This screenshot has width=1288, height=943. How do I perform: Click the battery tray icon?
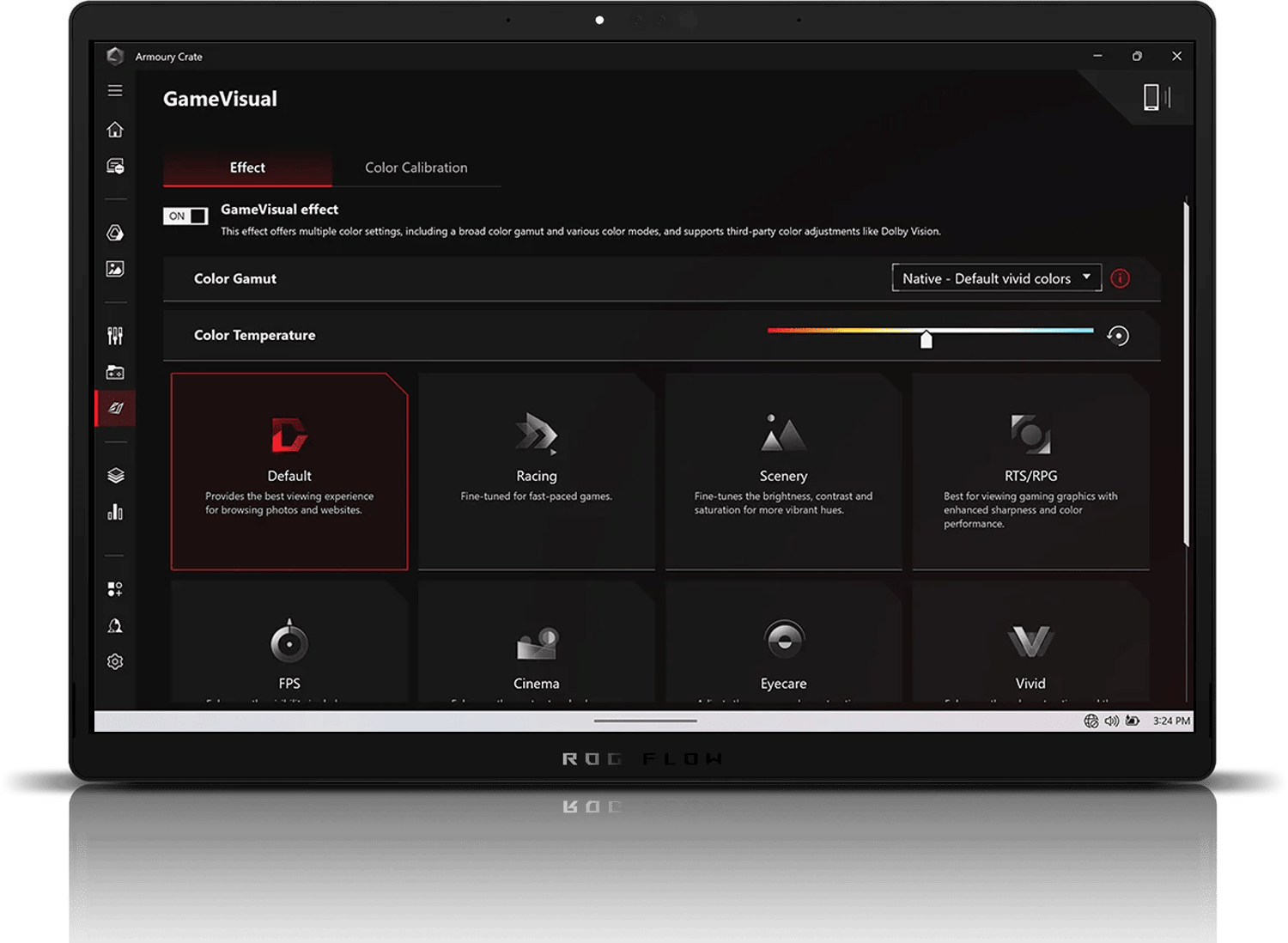click(x=1133, y=721)
